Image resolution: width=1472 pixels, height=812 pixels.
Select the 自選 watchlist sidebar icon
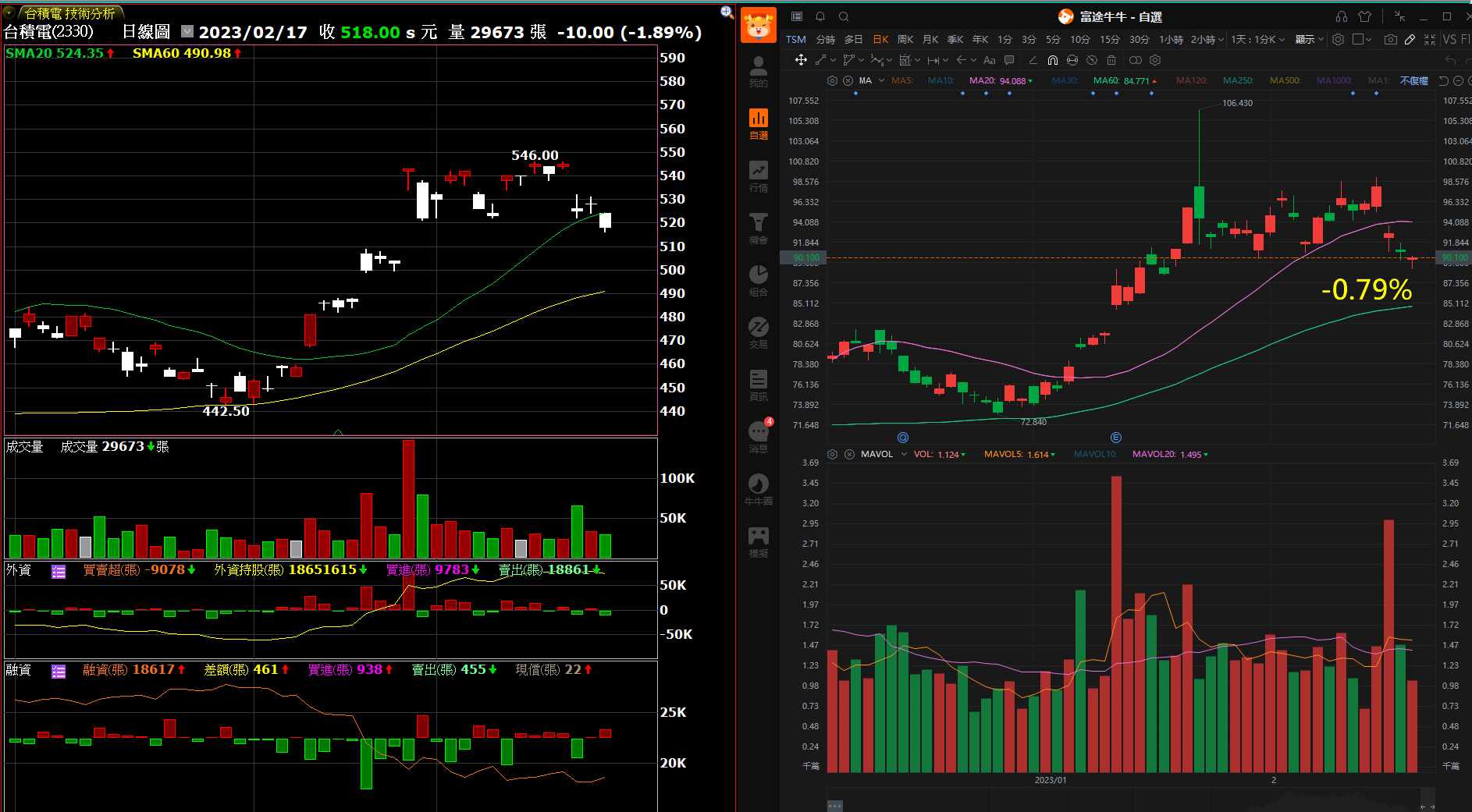coord(759,124)
